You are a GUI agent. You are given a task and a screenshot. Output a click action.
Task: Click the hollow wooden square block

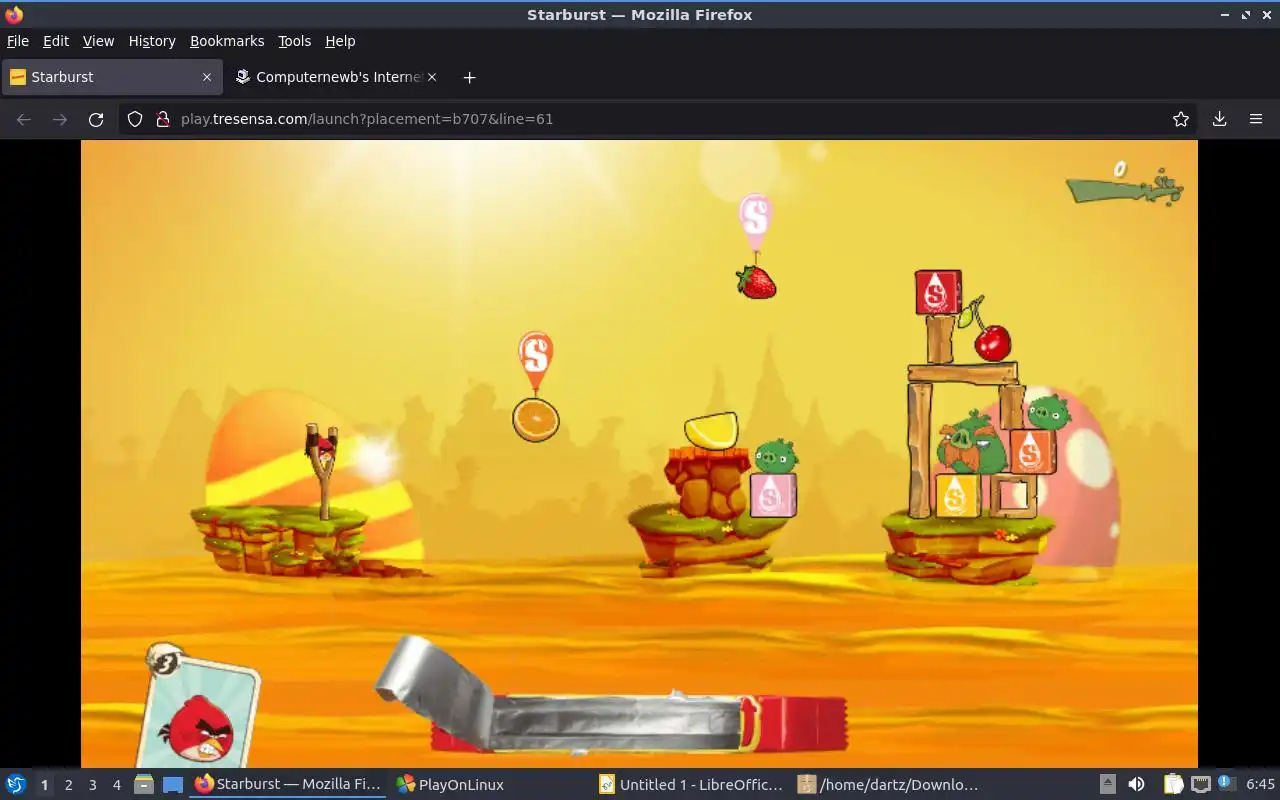coord(1013,497)
